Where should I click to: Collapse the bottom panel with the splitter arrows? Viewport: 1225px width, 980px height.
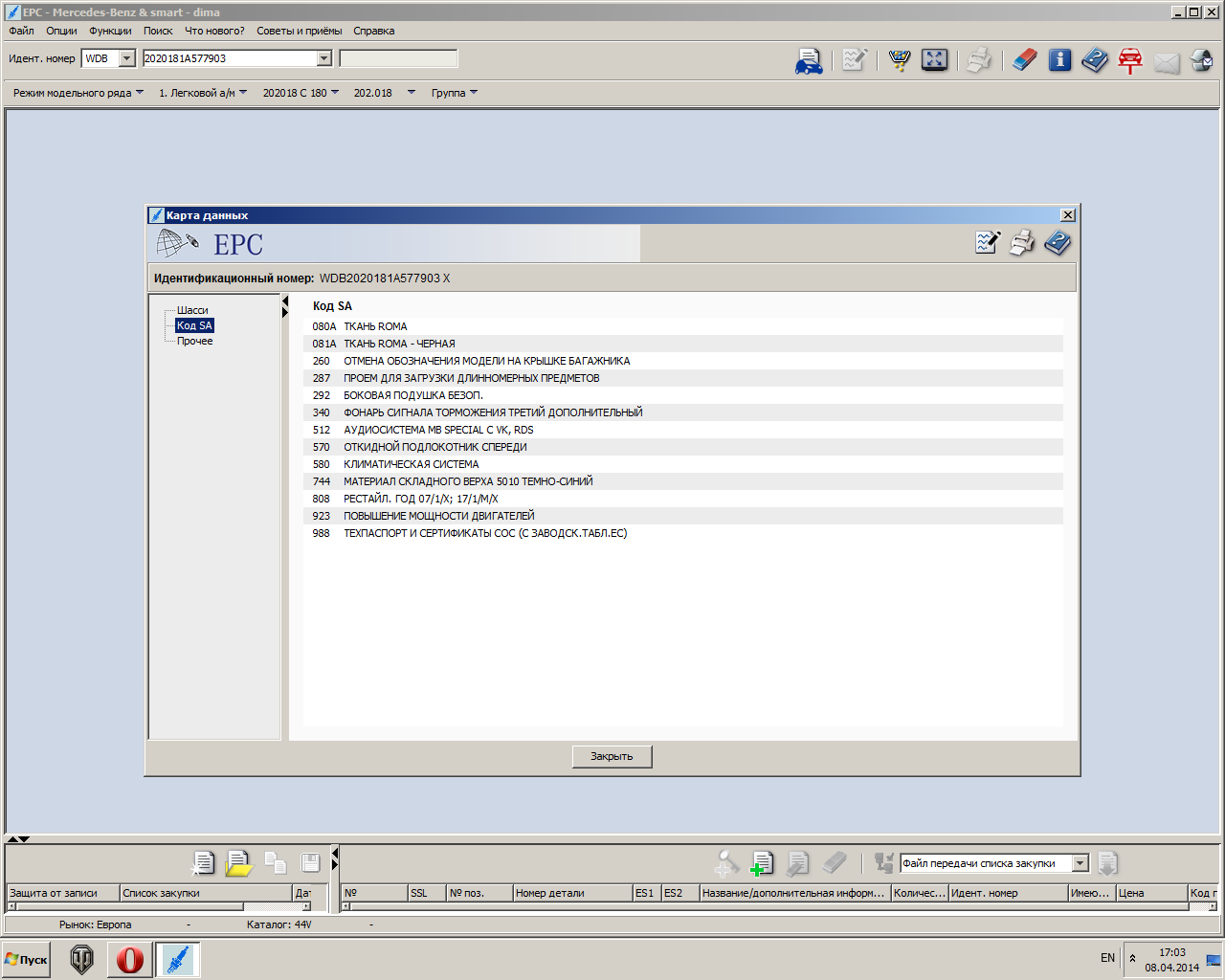click(18, 839)
